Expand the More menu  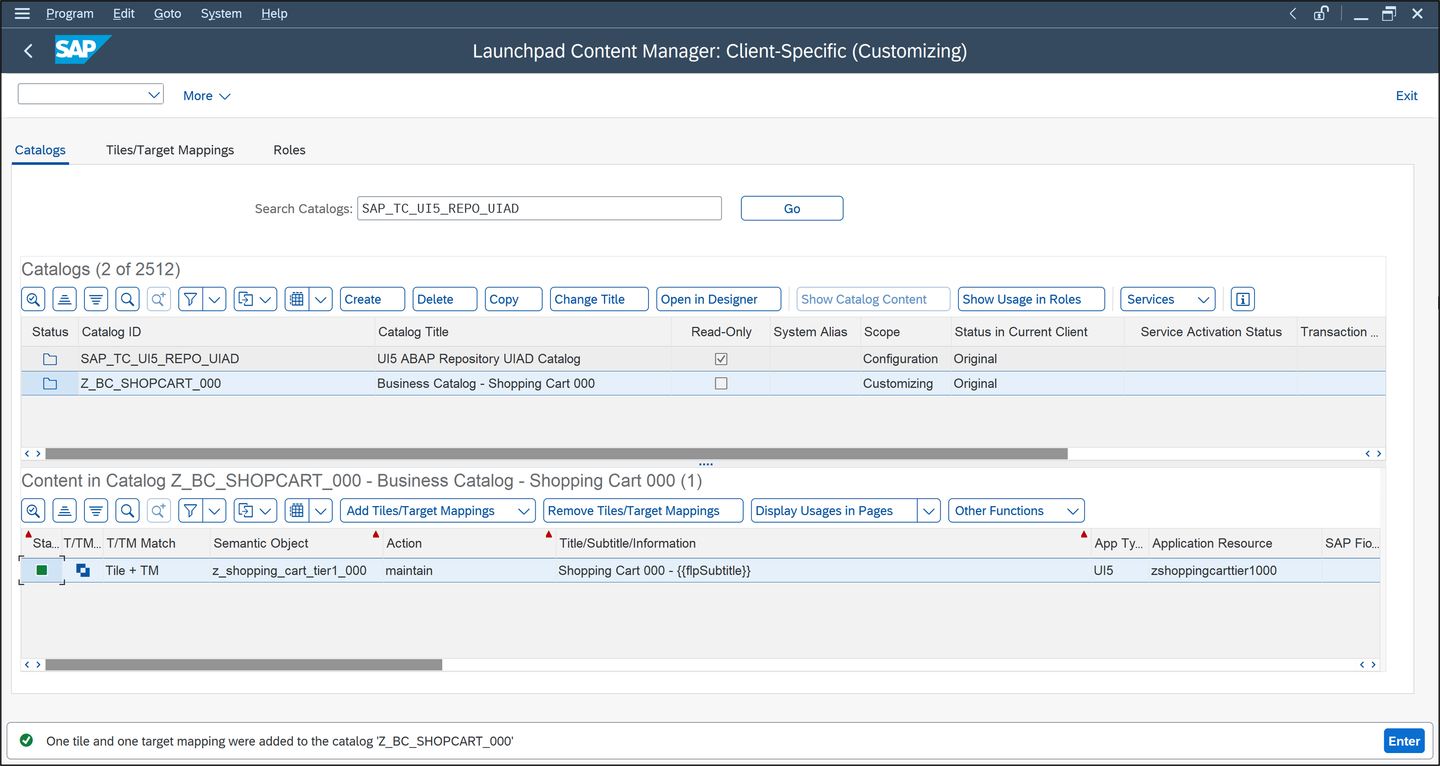tap(207, 96)
